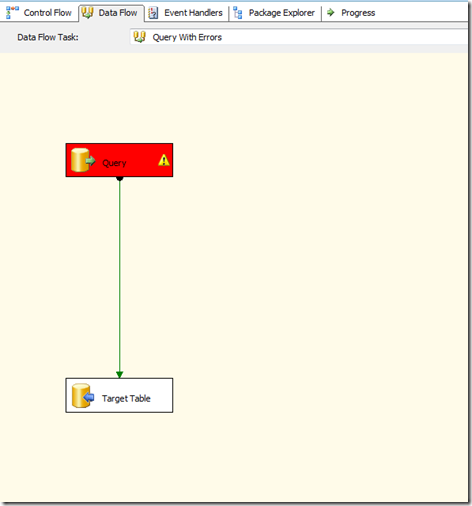Switch to the Control Flow tab
Image resolution: width=472 pixels, height=506 pixels.
[39, 13]
